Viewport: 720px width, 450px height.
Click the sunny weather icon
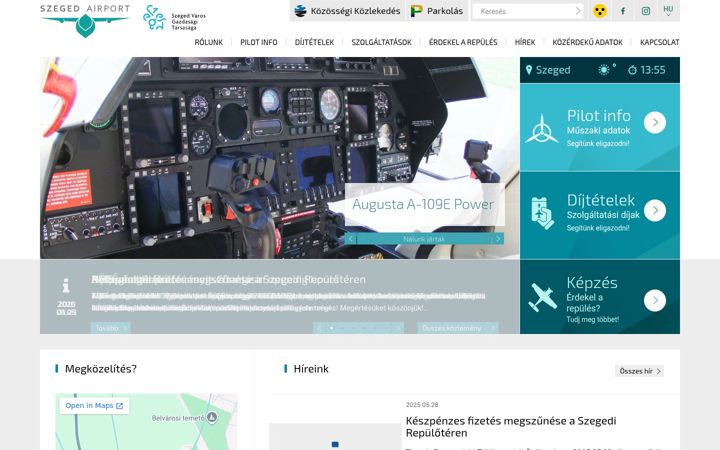tap(604, 70)
